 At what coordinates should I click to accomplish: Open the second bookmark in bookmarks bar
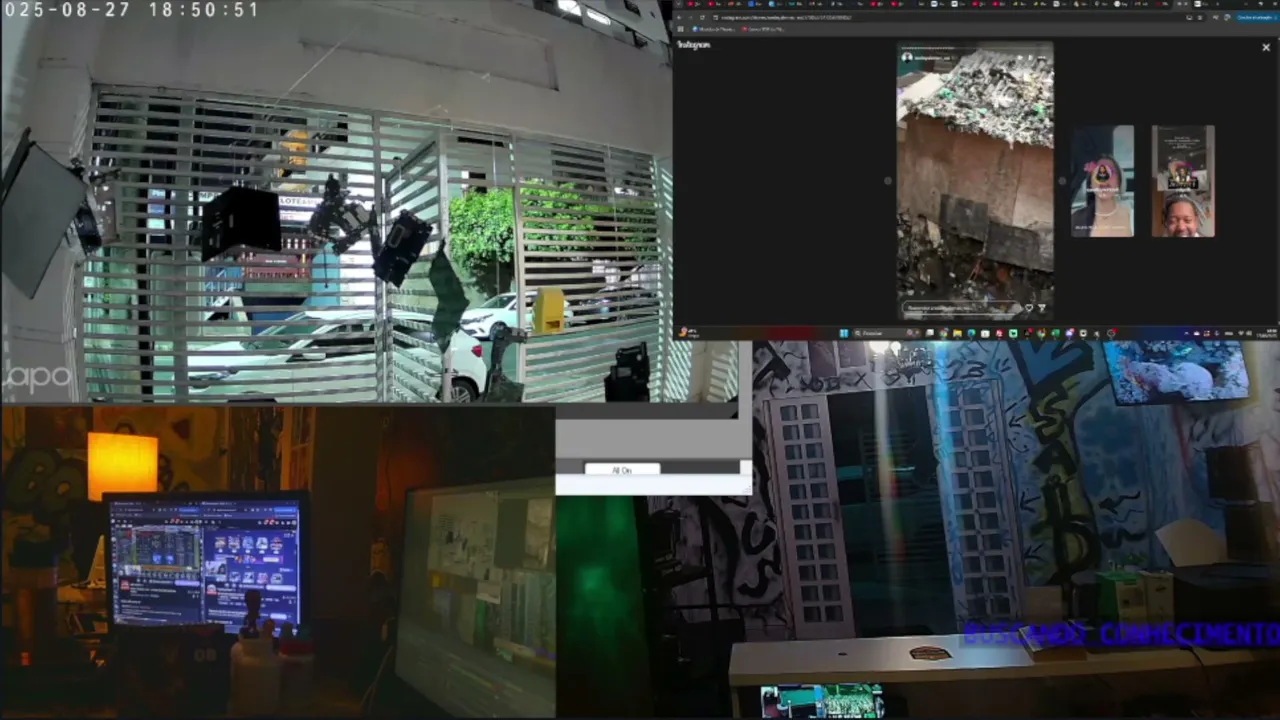[x=763, y=29]
